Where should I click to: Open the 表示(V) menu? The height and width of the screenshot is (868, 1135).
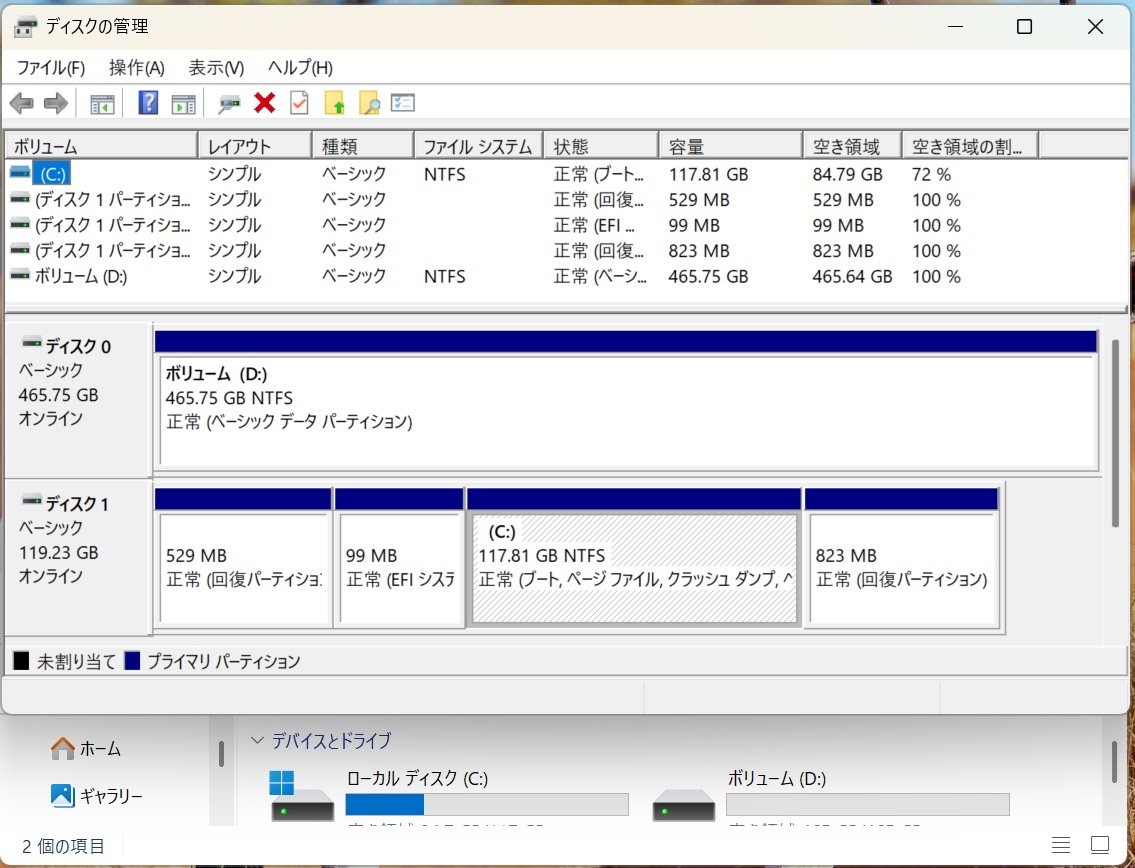[x=216, y=68]
